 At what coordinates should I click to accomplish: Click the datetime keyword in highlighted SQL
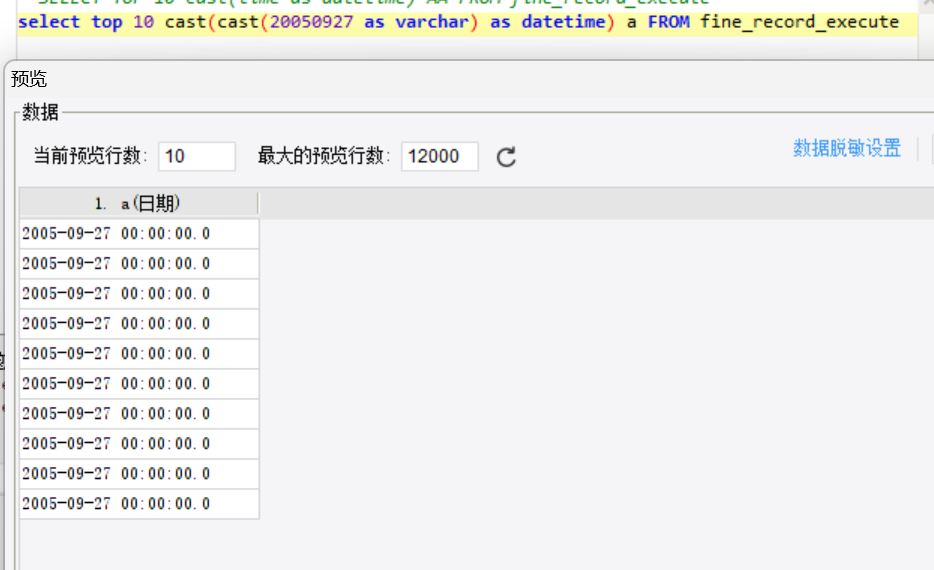pos(563,22)
